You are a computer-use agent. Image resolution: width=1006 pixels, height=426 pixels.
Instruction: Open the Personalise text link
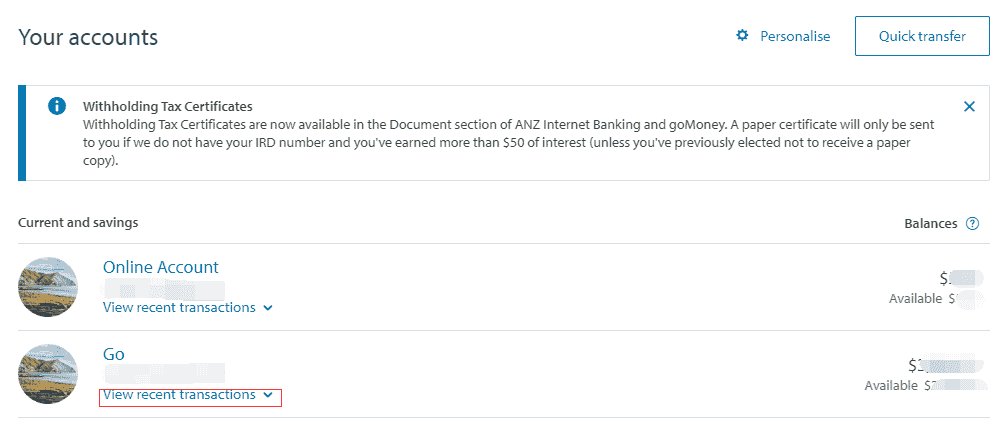click(795, 36)
